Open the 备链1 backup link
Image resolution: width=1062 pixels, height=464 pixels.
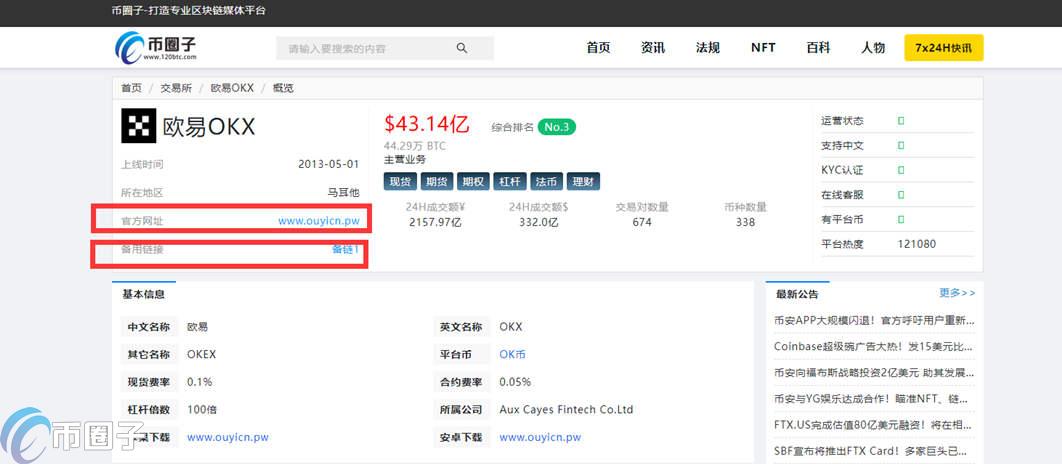coord(345,249)
